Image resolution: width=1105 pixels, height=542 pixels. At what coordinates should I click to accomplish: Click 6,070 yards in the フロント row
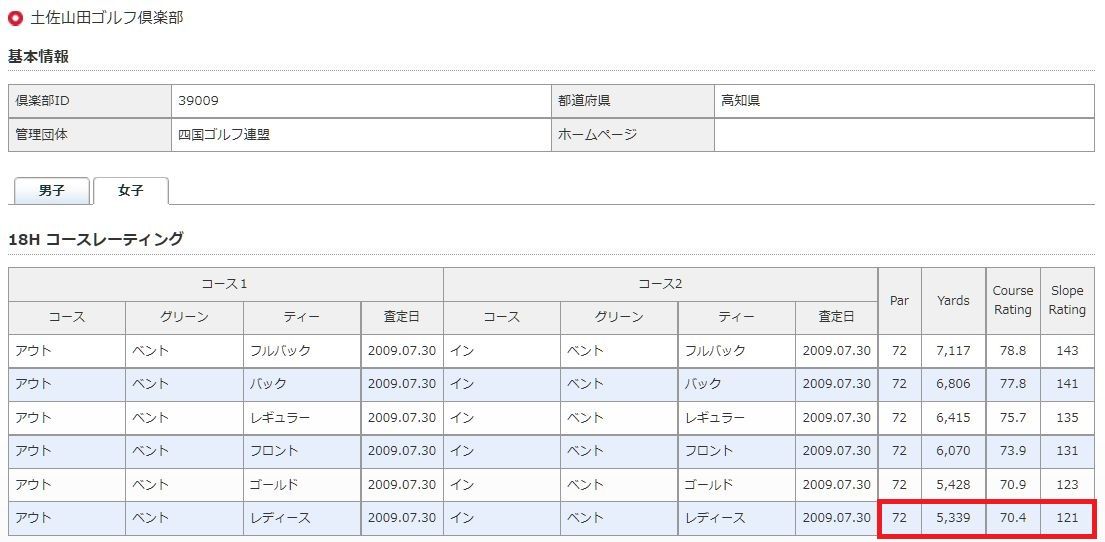tap(953, 450)
